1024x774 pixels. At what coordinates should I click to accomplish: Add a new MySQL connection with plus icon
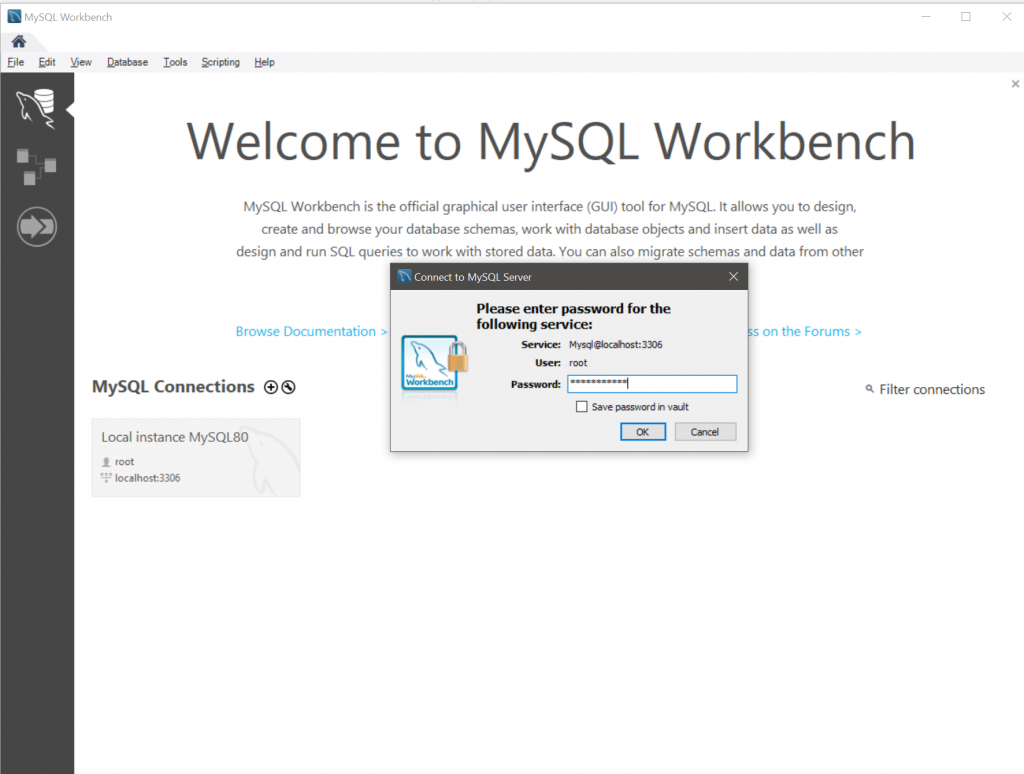pyautogui.click(x=270, y=387)
